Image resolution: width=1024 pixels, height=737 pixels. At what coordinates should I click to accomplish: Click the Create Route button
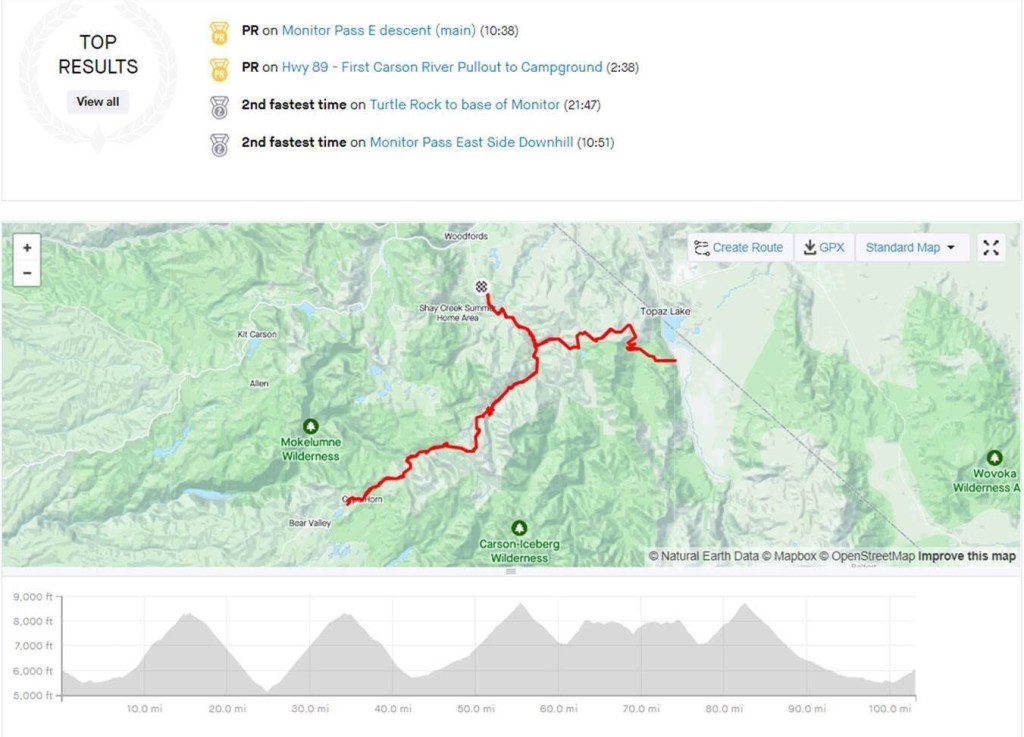[739, 248]
